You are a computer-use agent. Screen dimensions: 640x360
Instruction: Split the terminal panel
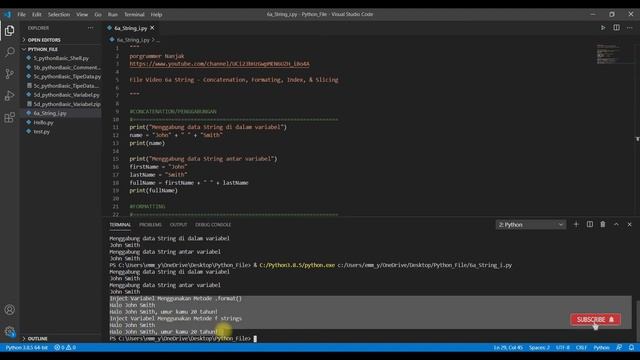pyautogui.click(x=590, y=224)
